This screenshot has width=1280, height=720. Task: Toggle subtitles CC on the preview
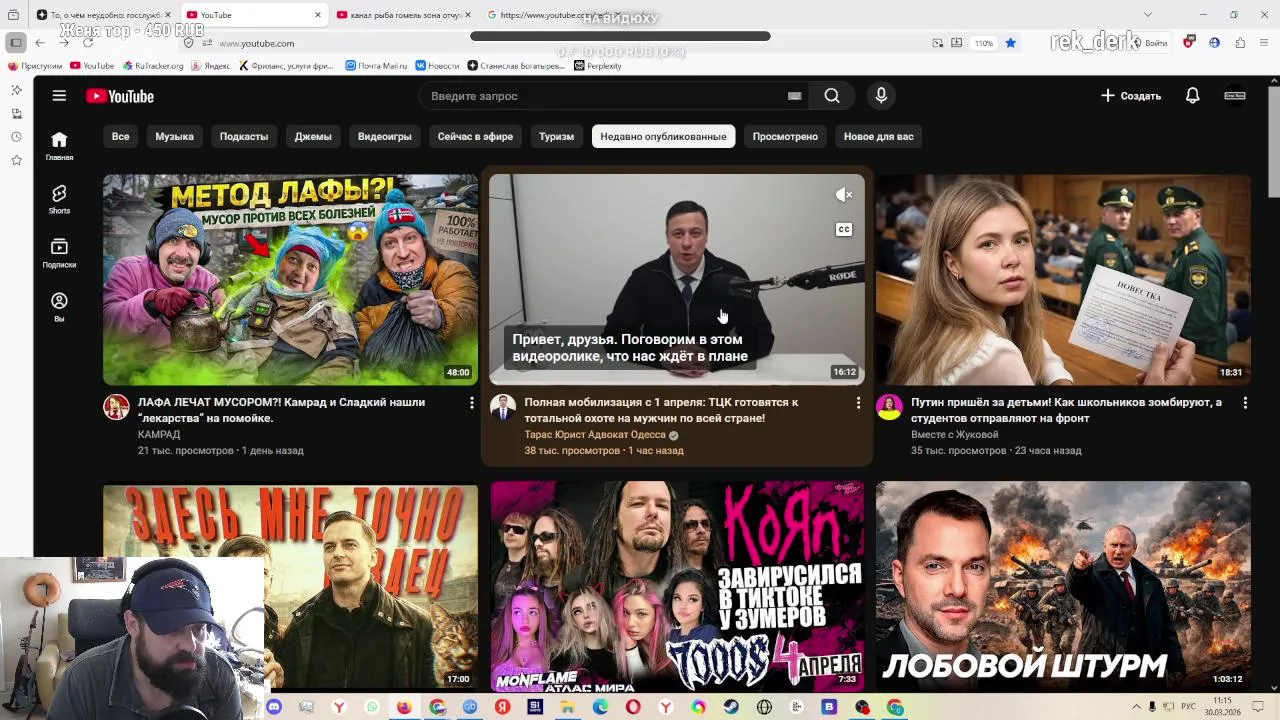pos(844,230)
